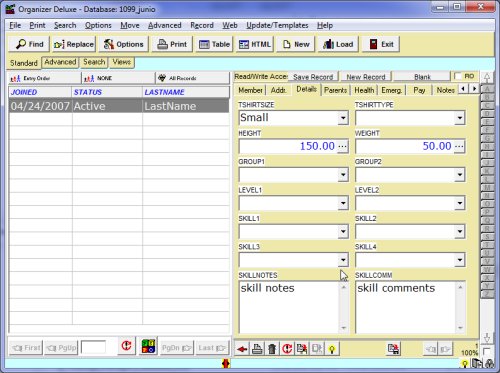
Task: Click the light bulb icon below form
Action: [332, 349]
